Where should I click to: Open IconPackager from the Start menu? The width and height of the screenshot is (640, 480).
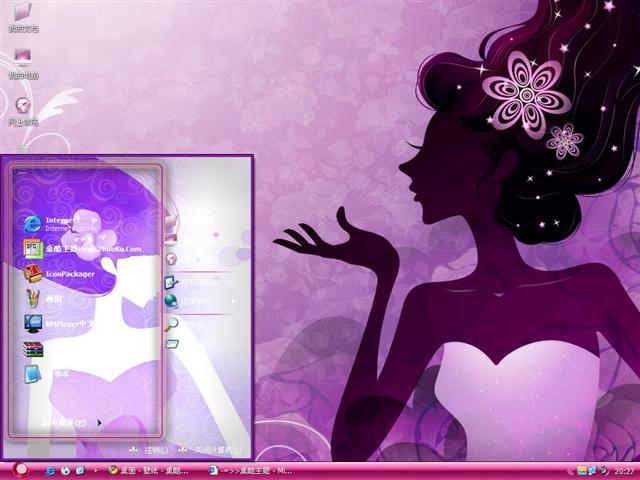[59, 273]
